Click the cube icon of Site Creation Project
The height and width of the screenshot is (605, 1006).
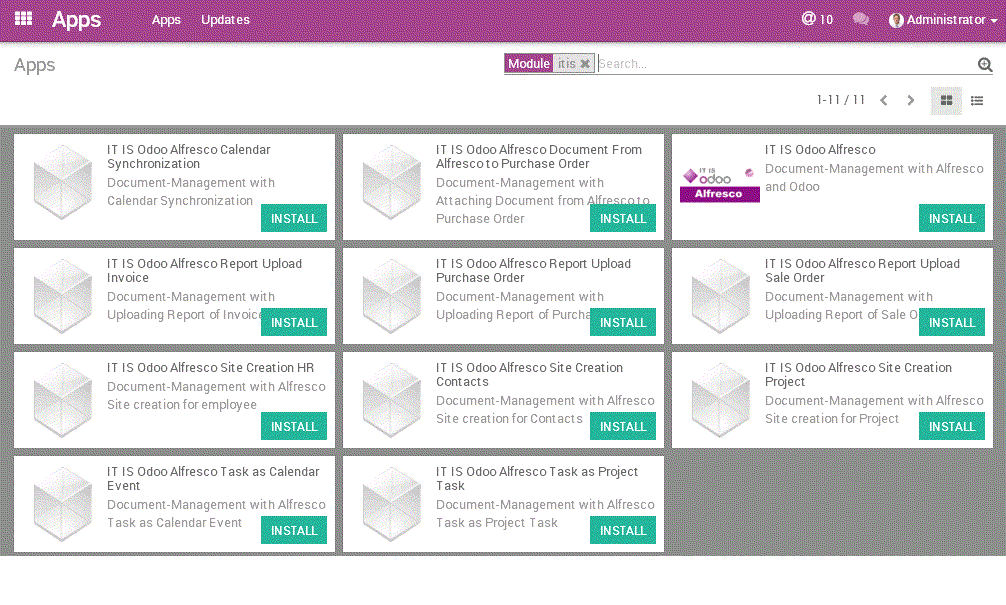tap(721, 400)
